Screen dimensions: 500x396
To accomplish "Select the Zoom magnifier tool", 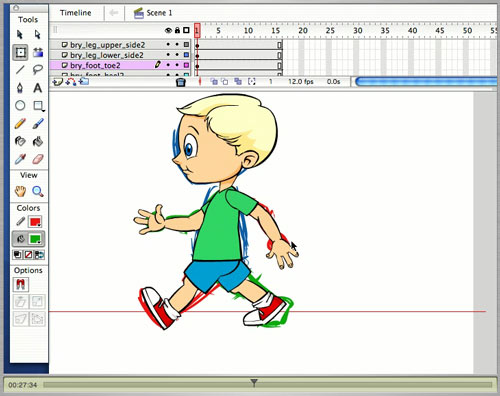I will pyautogui.click(x=38, y=191).
